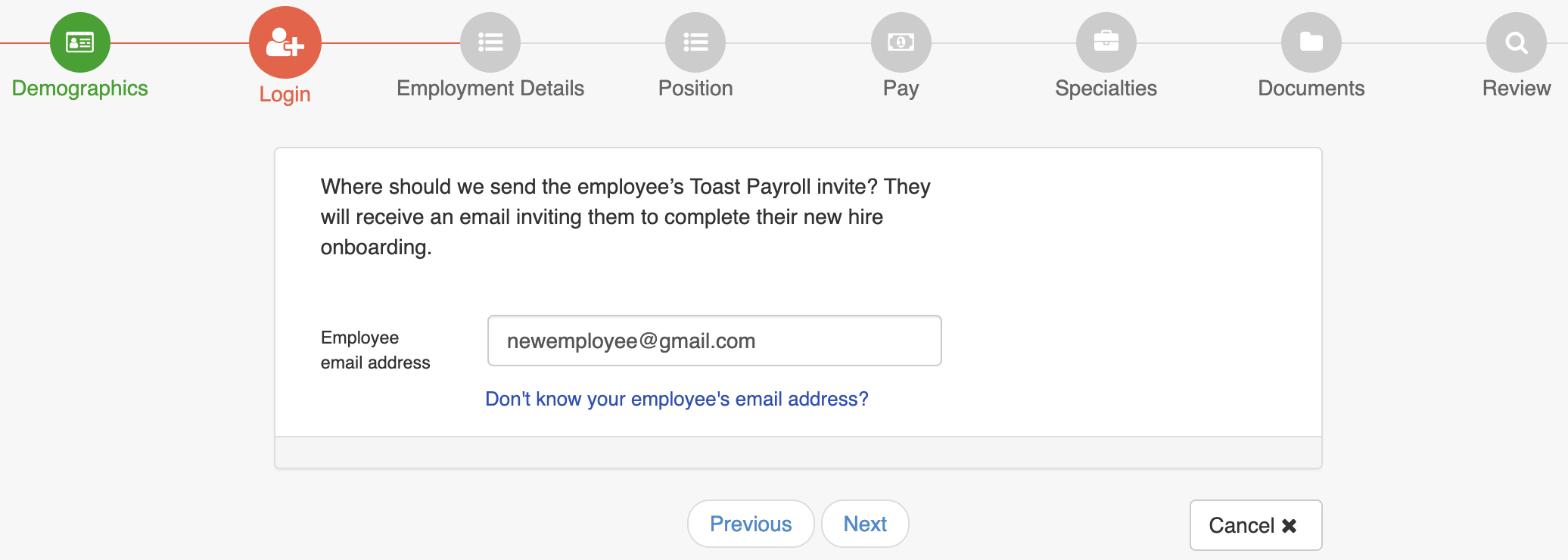
Task: Click the Employment Details list icon
Action: [x=490, y=42]
